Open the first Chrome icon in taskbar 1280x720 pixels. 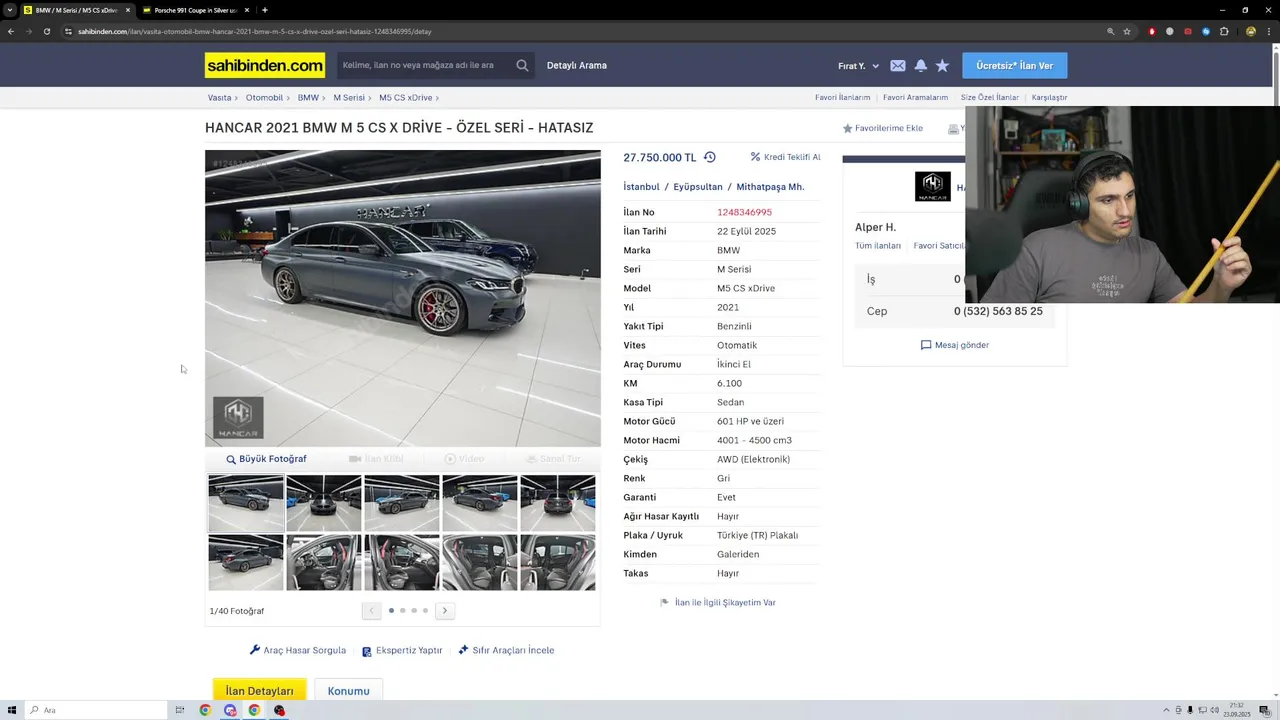point(205,710)
